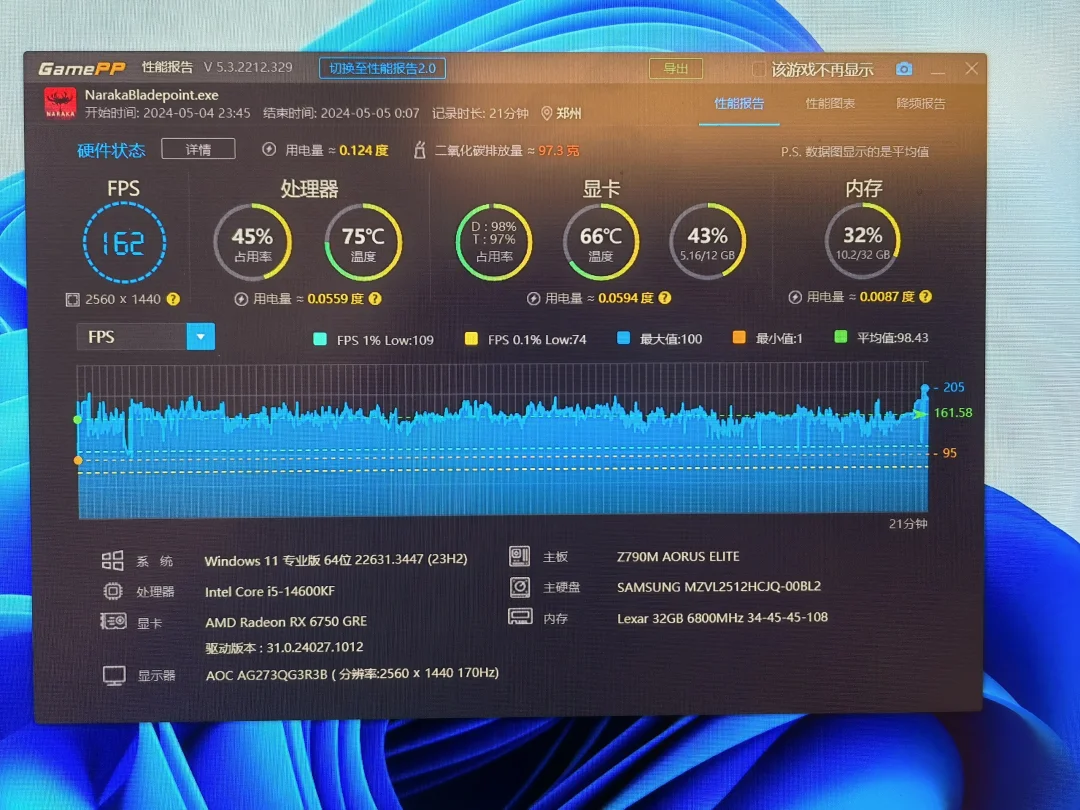Click the green start dot on FPS chart
1080x810 pixels.
point(77,419)
